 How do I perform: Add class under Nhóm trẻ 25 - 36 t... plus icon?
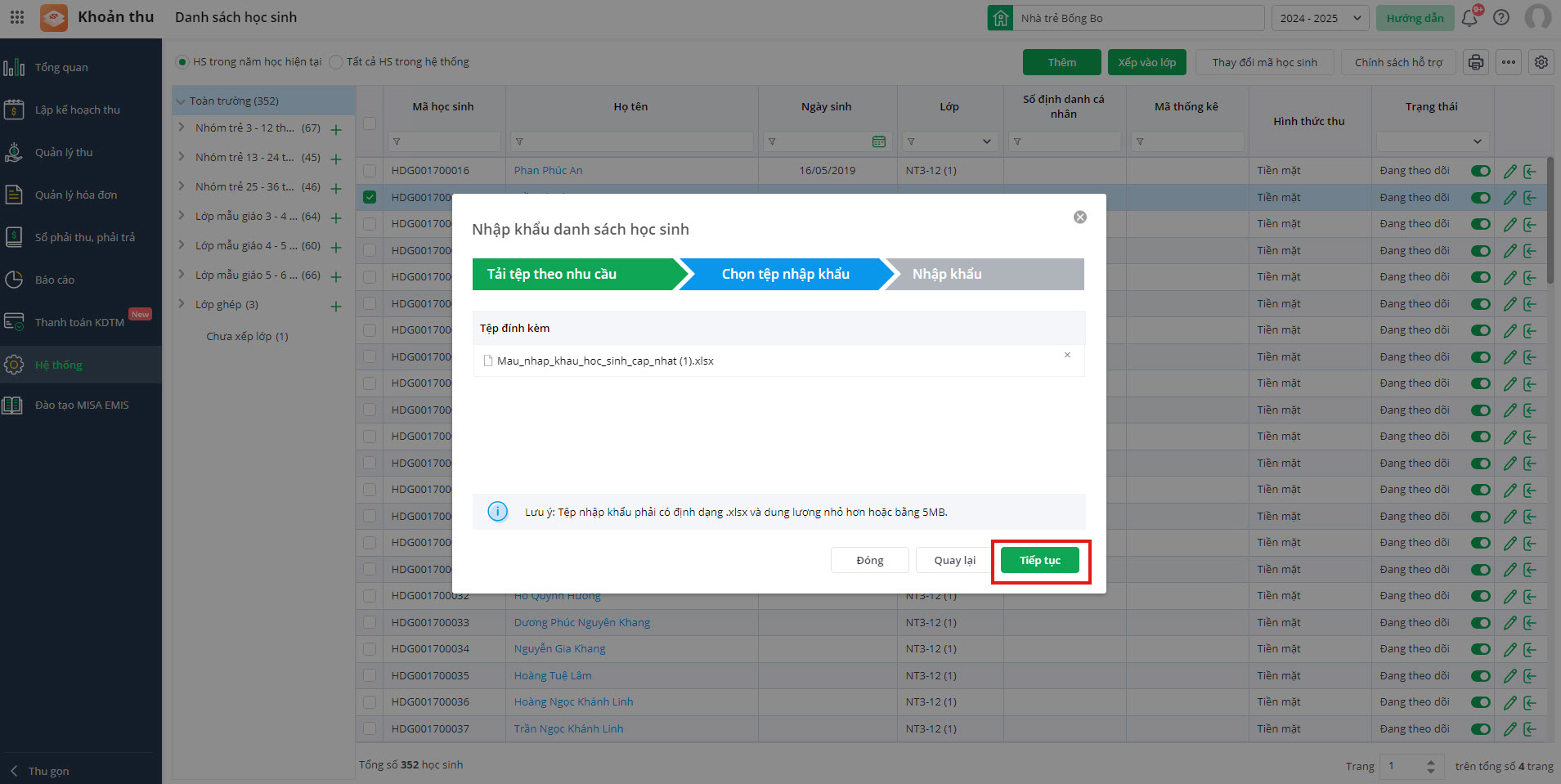(x=336, y=188)
